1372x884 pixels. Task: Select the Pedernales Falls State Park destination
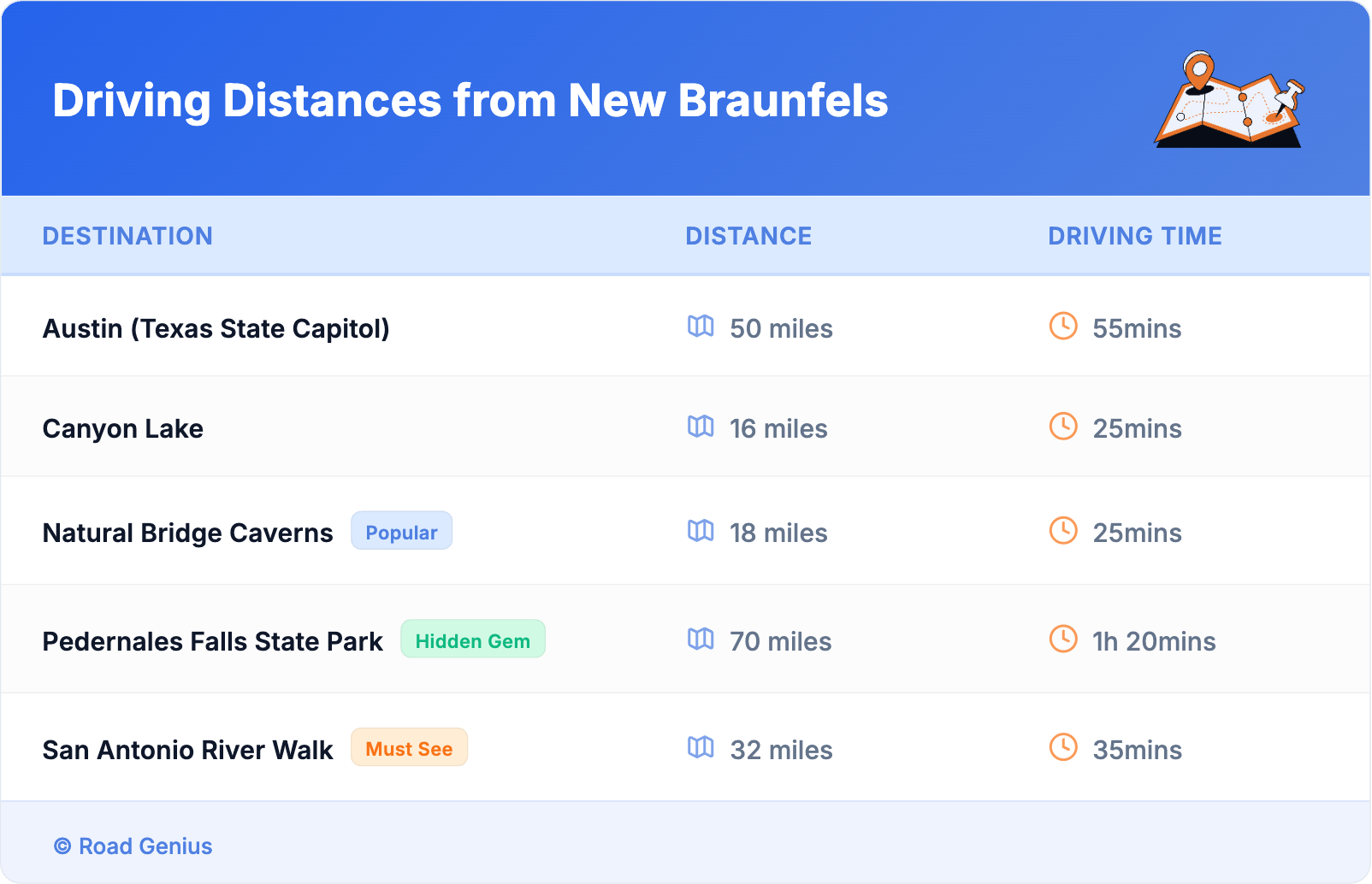212,641
